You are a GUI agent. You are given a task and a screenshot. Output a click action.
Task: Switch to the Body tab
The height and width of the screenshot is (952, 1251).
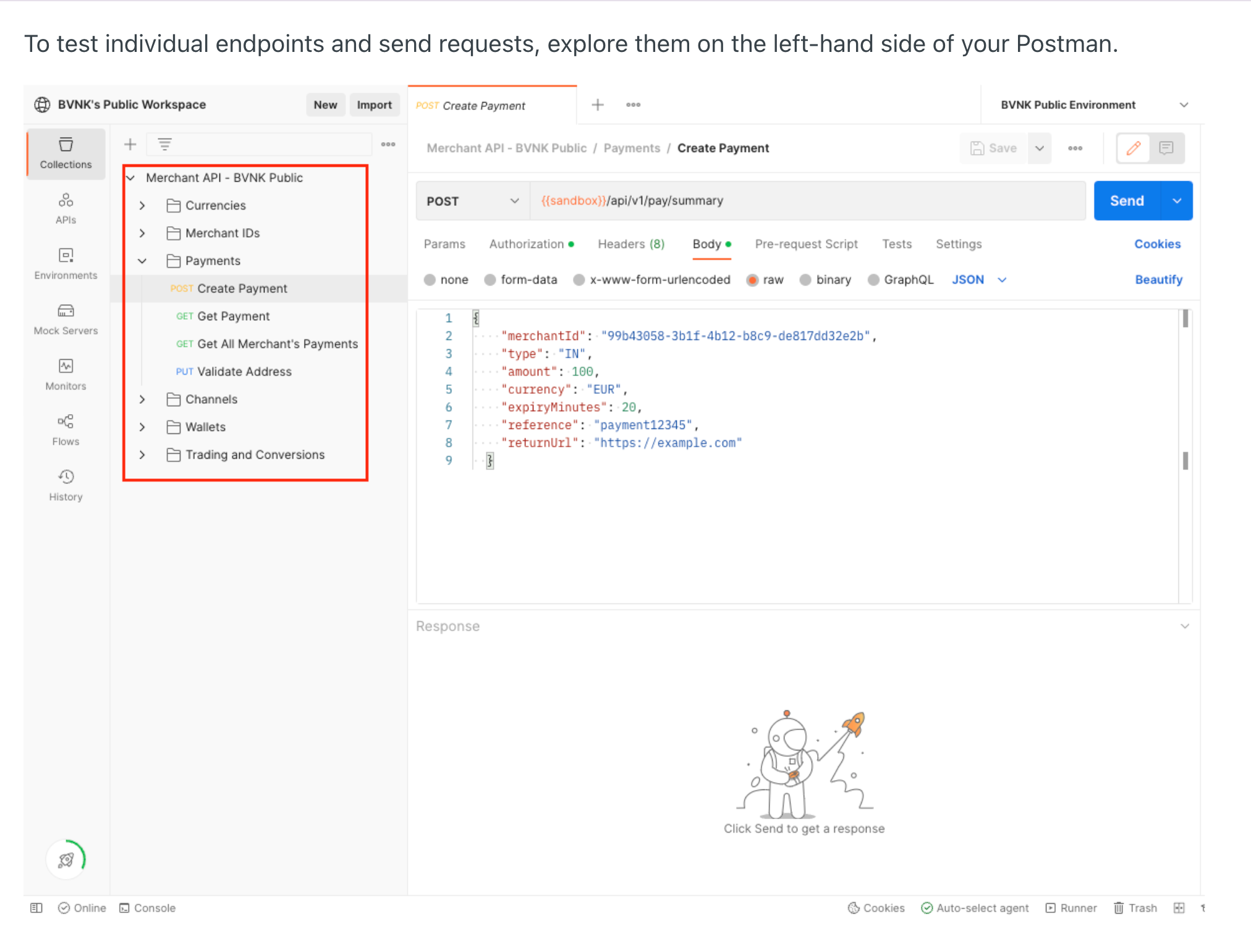712,244
